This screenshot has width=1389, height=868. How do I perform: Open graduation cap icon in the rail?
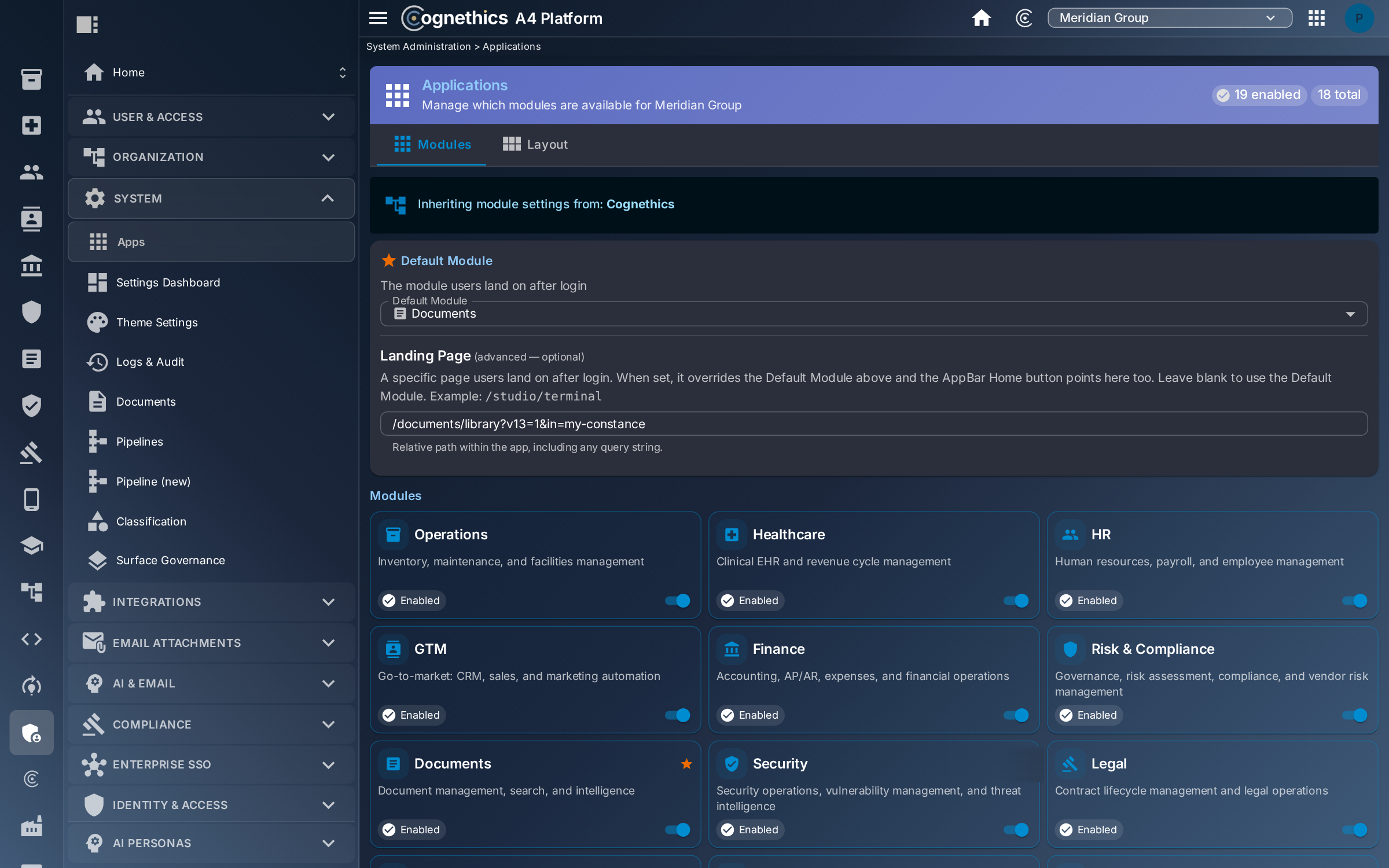[x=31, y=546]
